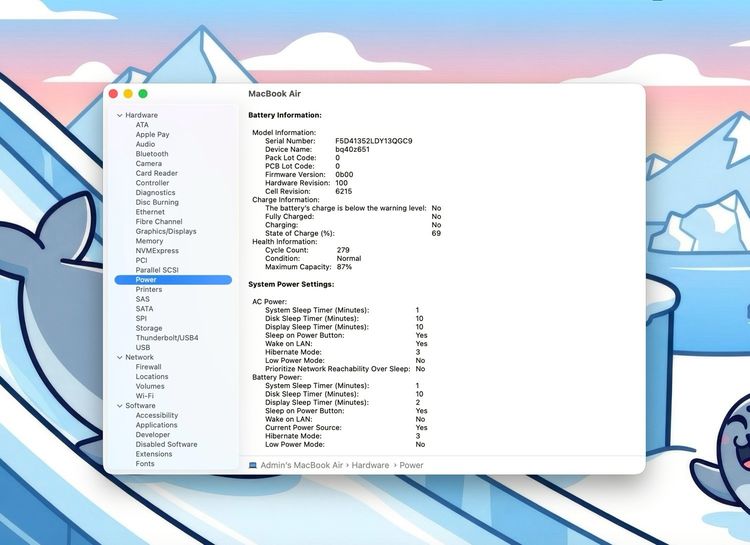
Task: Select Ethernet in the sidebar
Action: tap(150, 211)
